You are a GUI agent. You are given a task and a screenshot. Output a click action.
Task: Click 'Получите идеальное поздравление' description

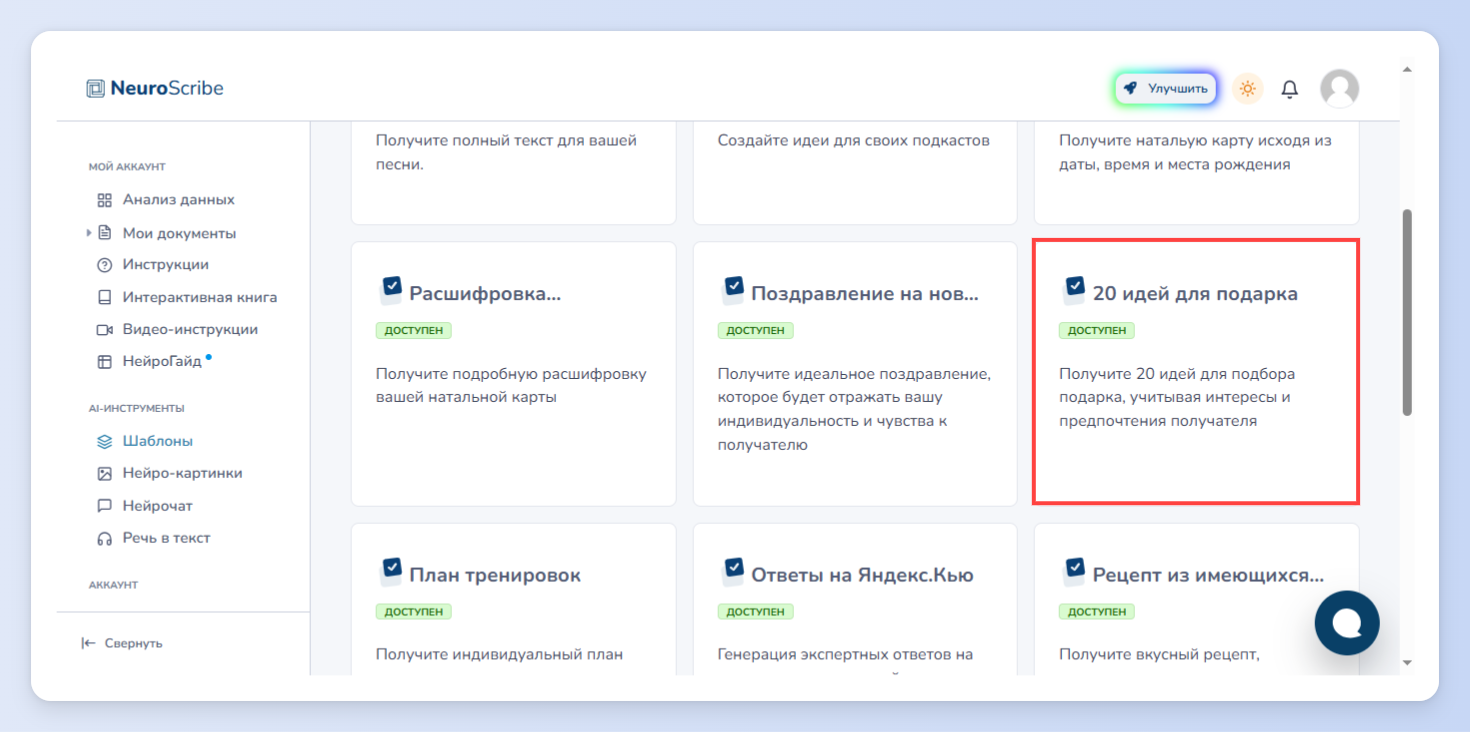coord(854,409)
